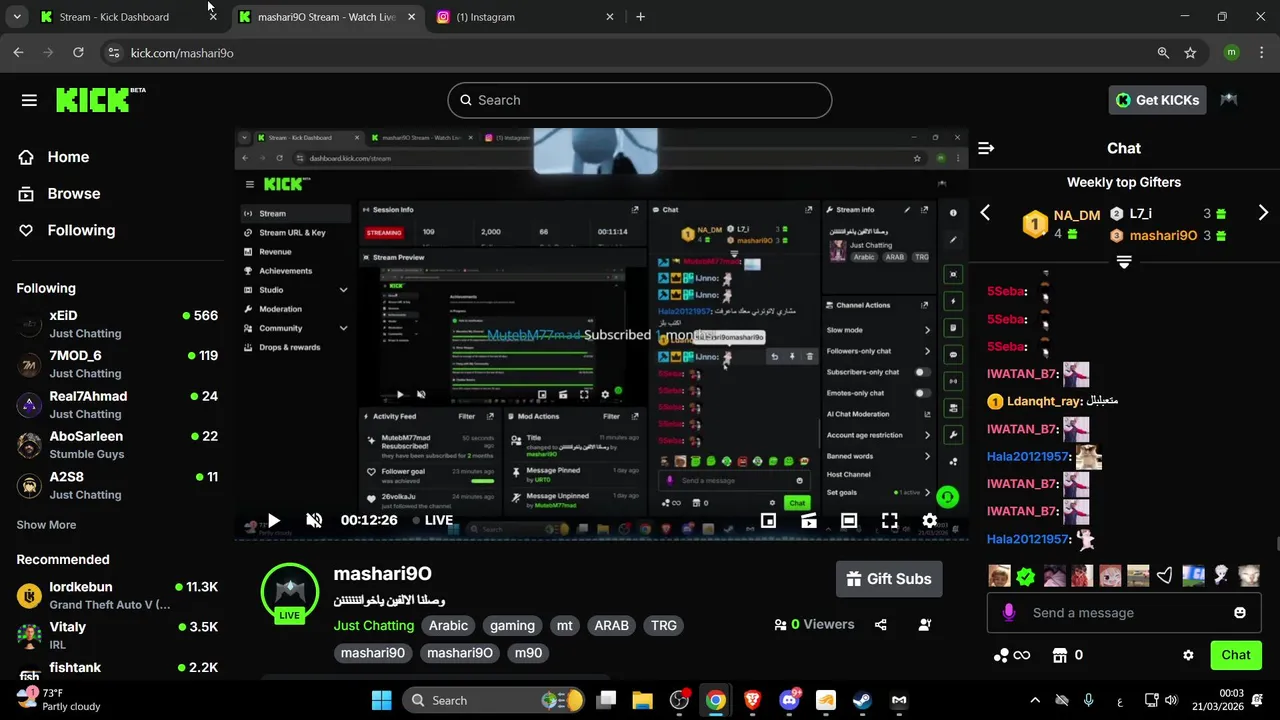Viewport: 1280px width, 720px height.
Task: Click the purple microphone in chat box
Action: coord(1008,612)
